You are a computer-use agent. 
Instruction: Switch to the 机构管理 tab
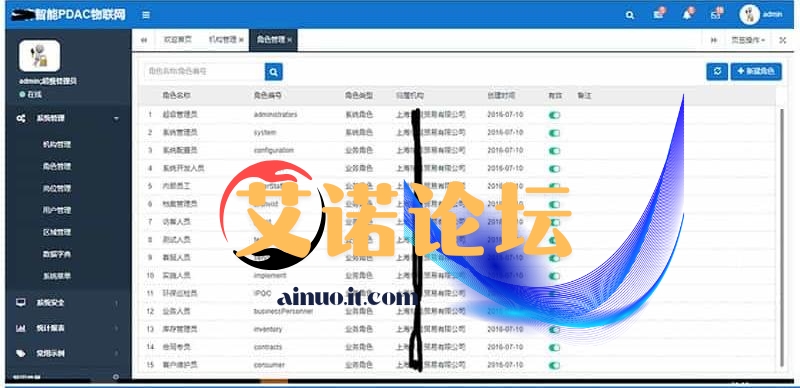tap(222, 40)
